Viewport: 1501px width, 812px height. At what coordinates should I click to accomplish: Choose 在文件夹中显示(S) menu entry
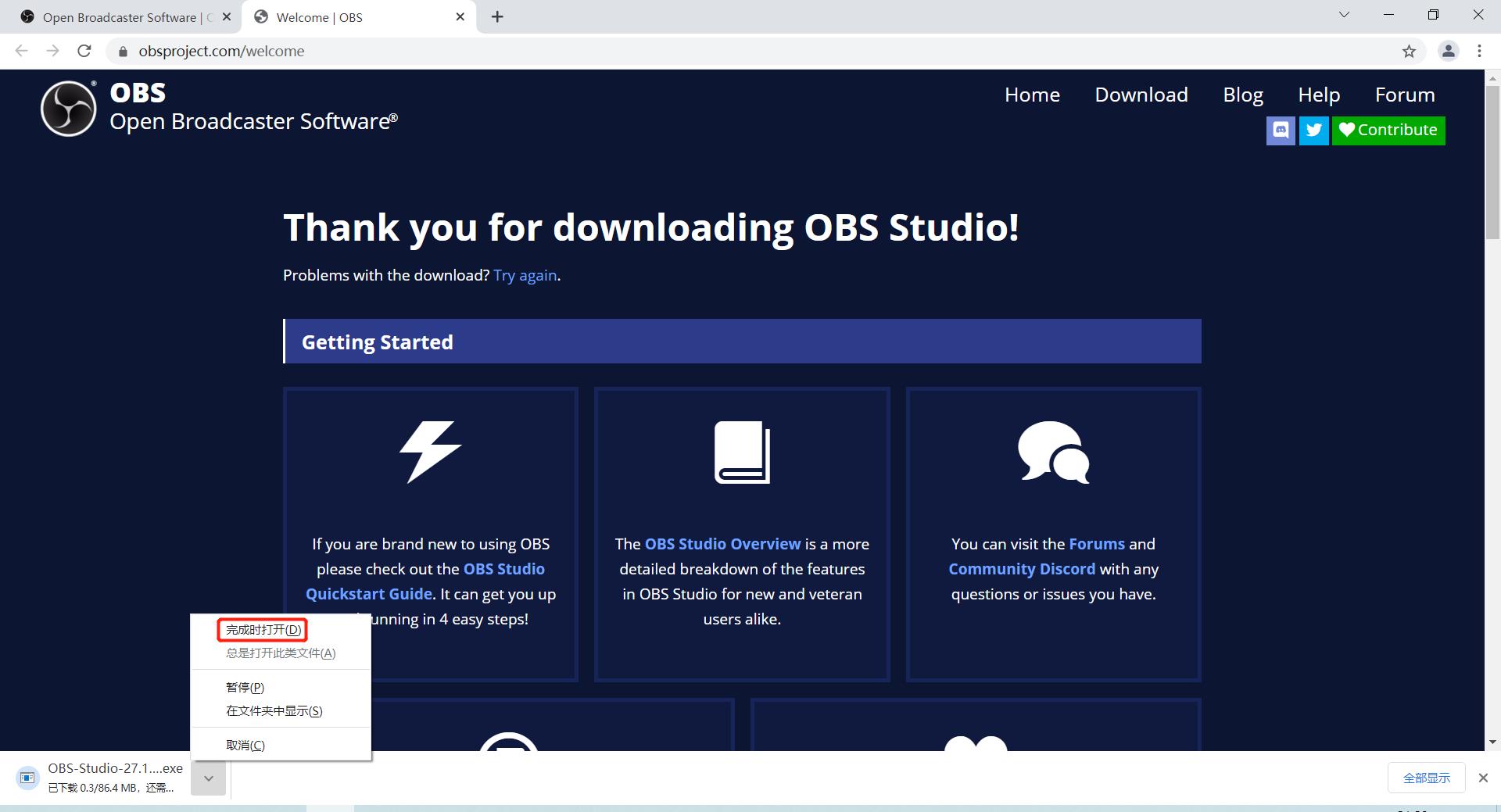coord(274,711)
